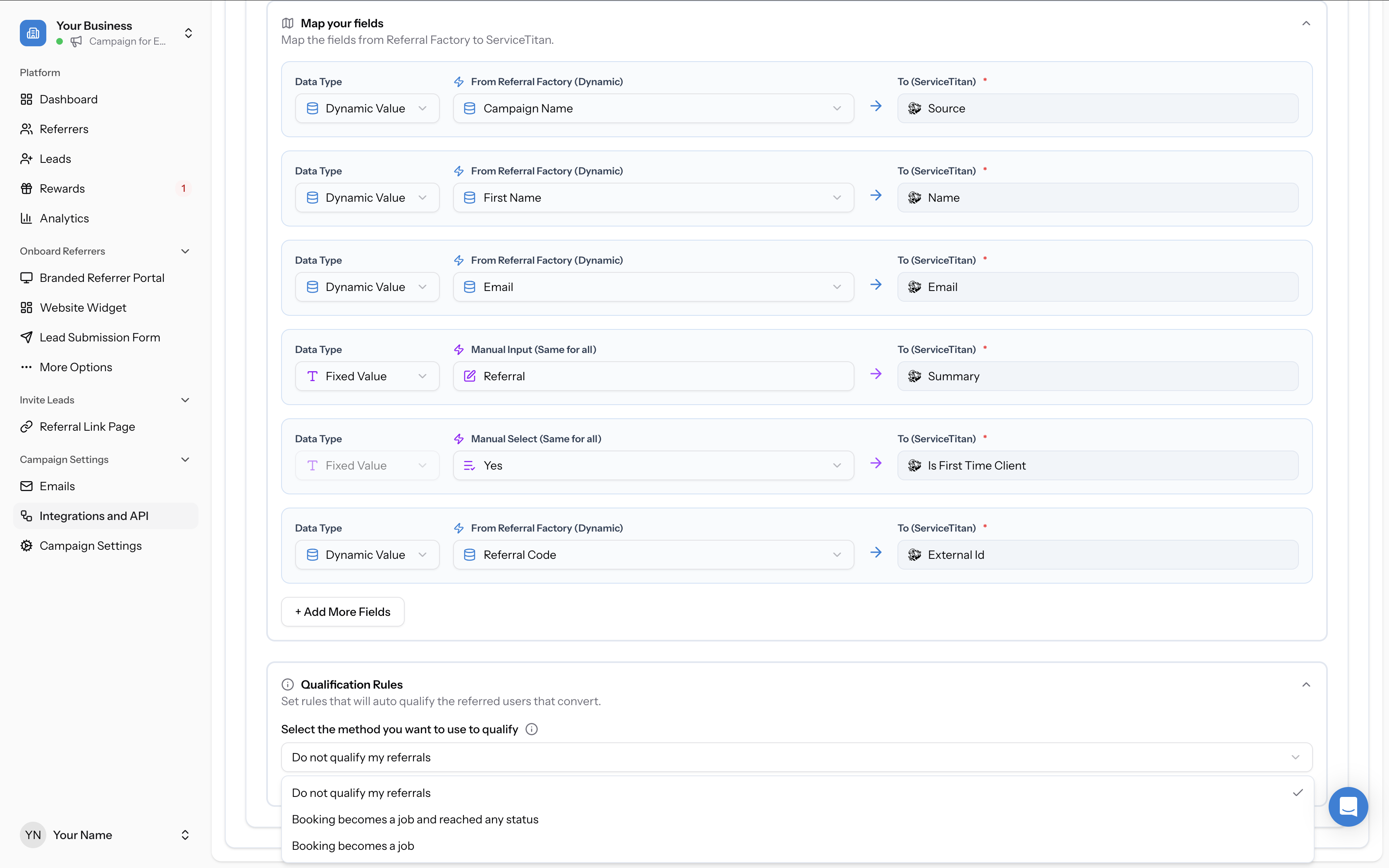Open More Options in the sidebar
The height and width of the screenshot is (868, 1389).
click(x=76, y=367)
